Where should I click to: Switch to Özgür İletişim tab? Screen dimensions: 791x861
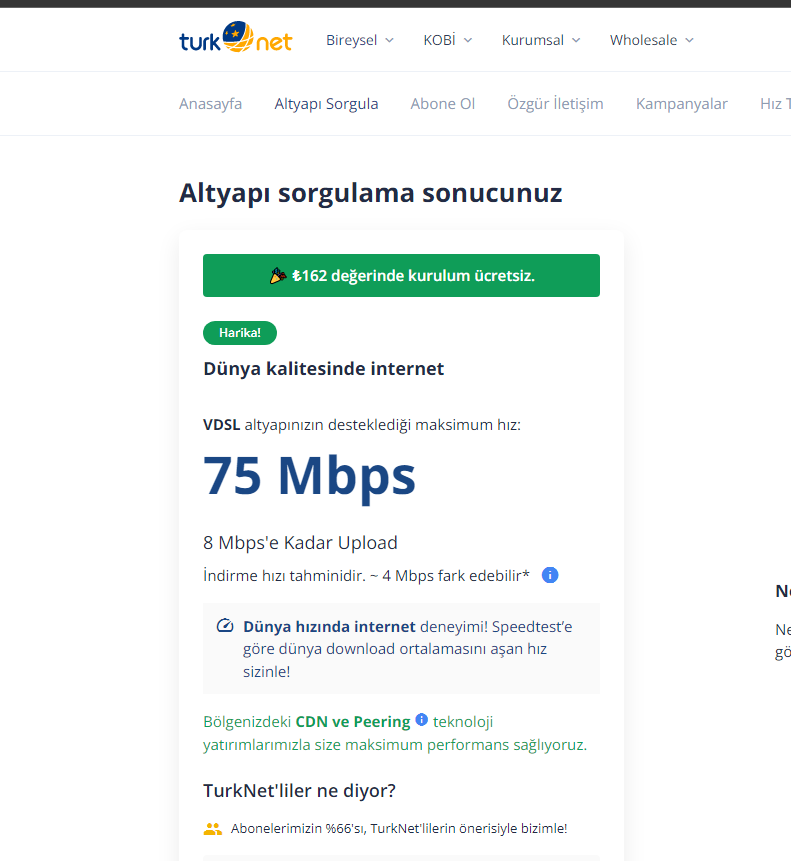point(555,104)
